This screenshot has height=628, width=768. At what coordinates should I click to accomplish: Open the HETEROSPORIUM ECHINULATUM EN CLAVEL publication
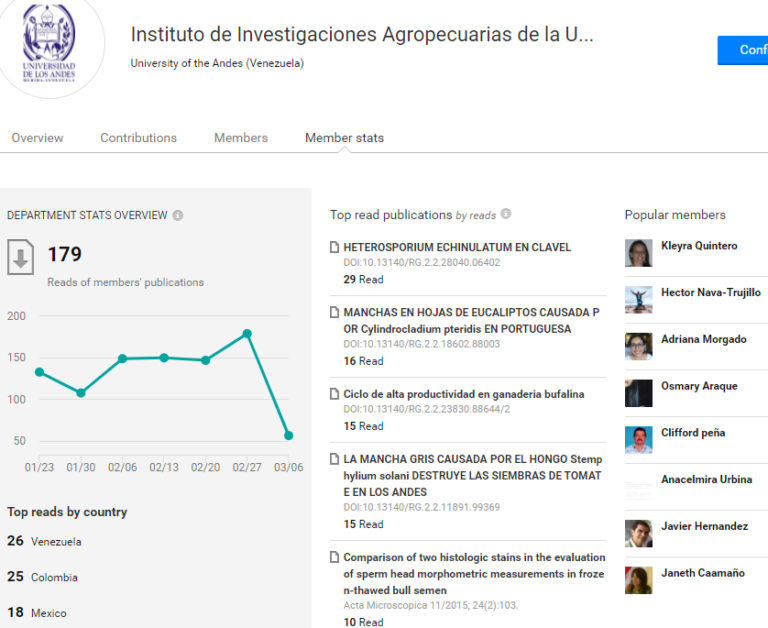tap(457, 247)
